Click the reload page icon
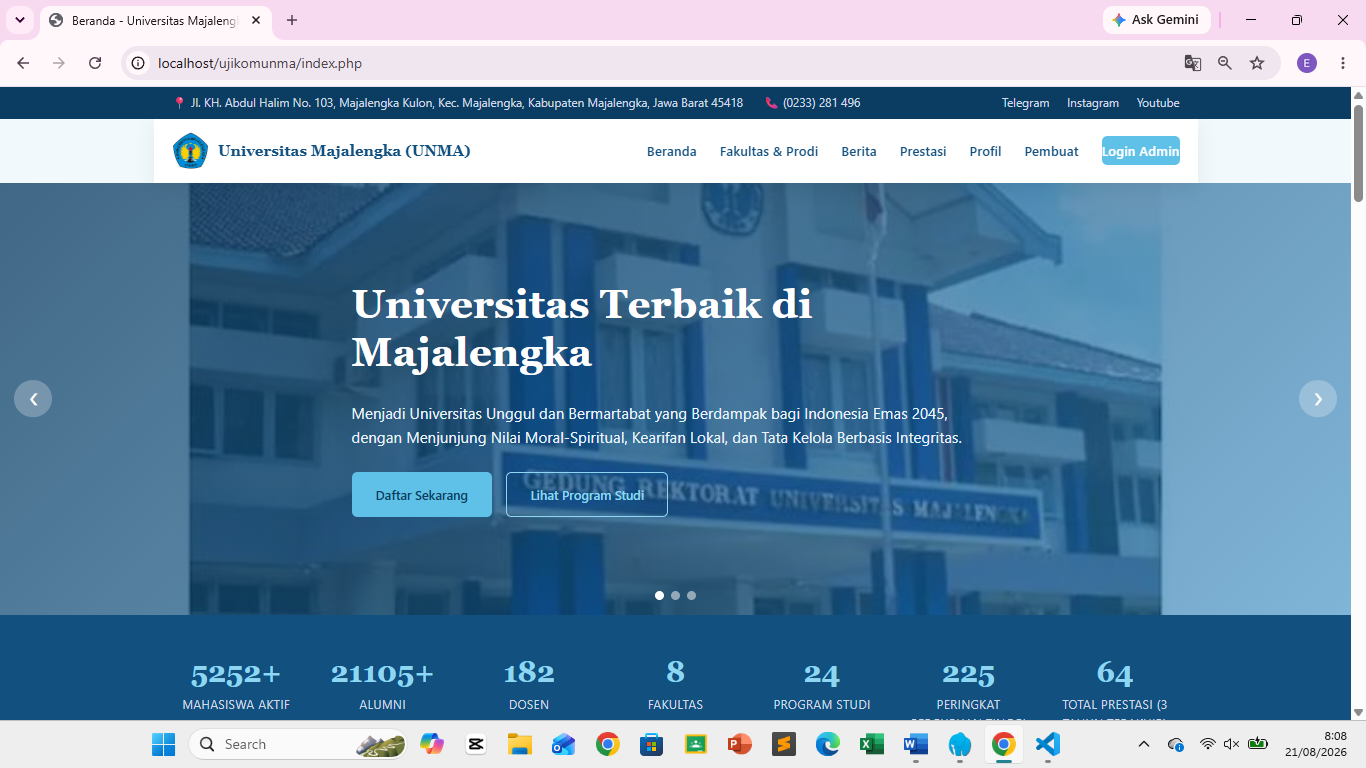Image resolution: width=1366 pixels, height=768 pixels. (x=95, y=63)
